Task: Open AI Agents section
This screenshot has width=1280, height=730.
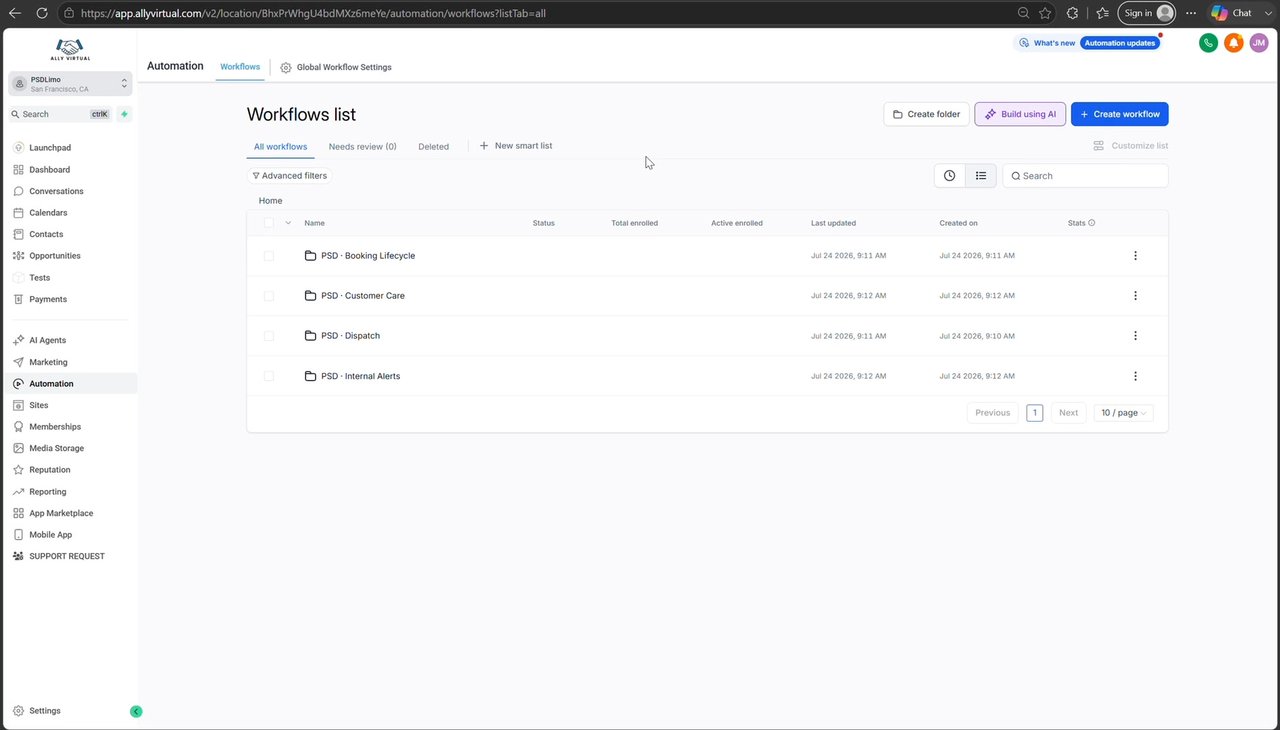Action: point(47,341)
